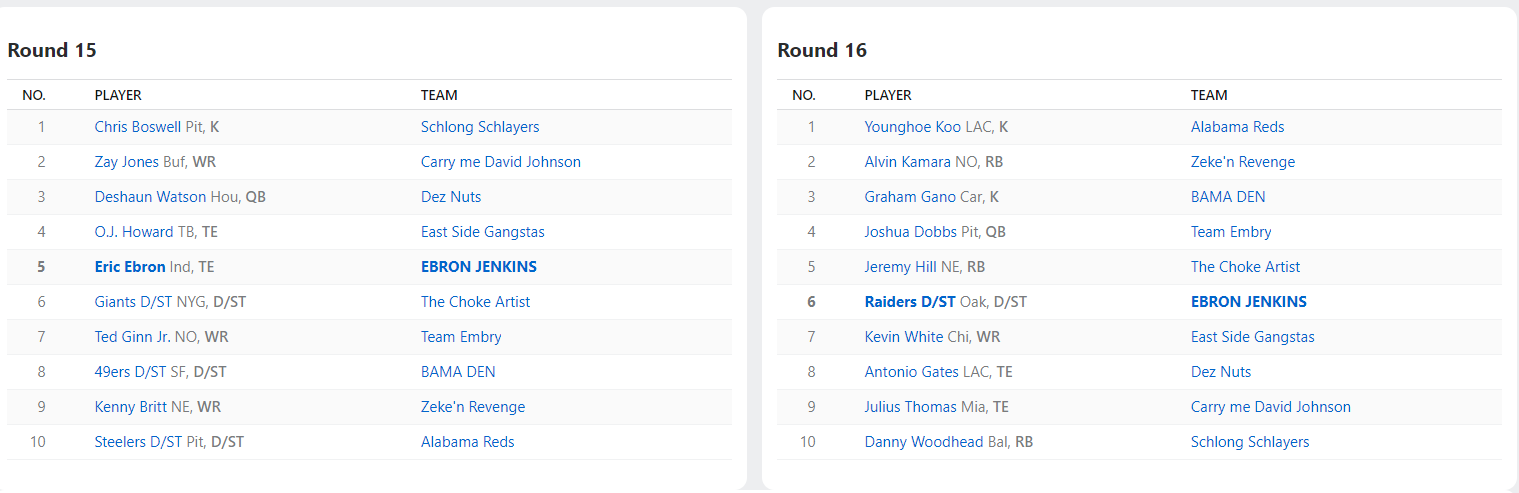Image resolution: width=1519 pixels, height=493 pixels.
Task: Open Alvin Kamara player profile
Action: (907, 162)
